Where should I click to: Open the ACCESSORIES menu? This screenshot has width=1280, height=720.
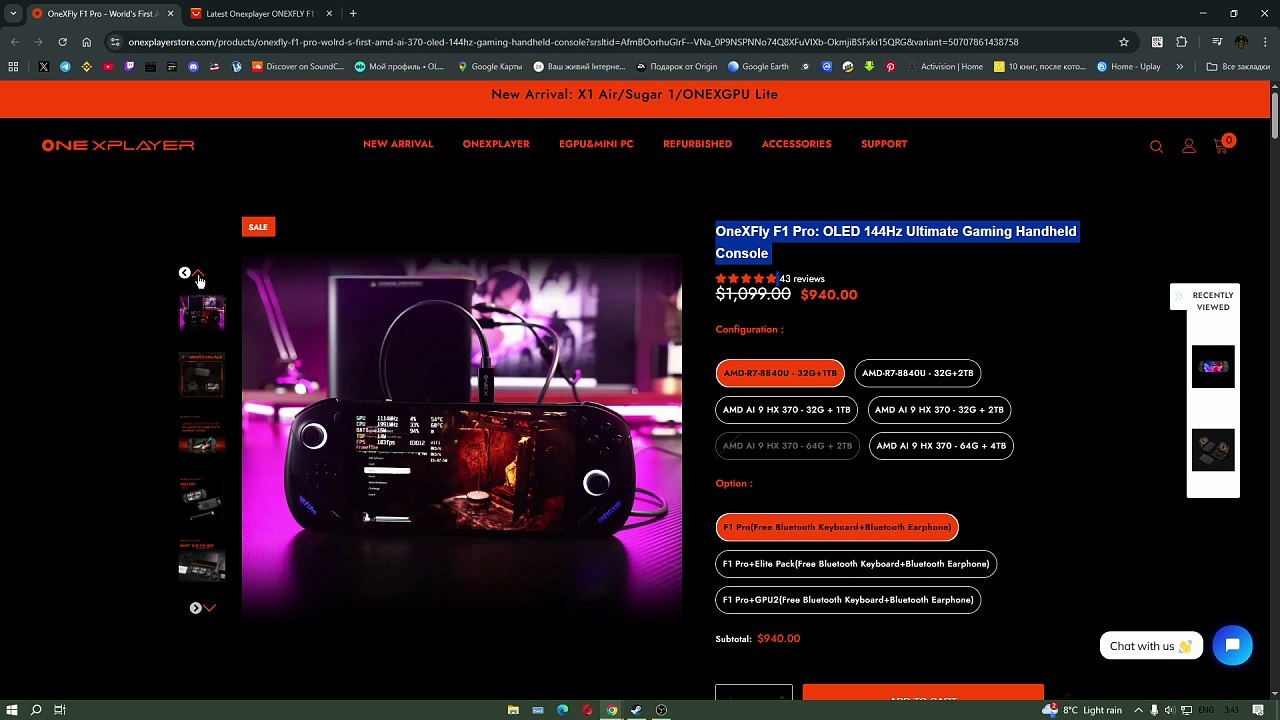[x=796, y=144]
